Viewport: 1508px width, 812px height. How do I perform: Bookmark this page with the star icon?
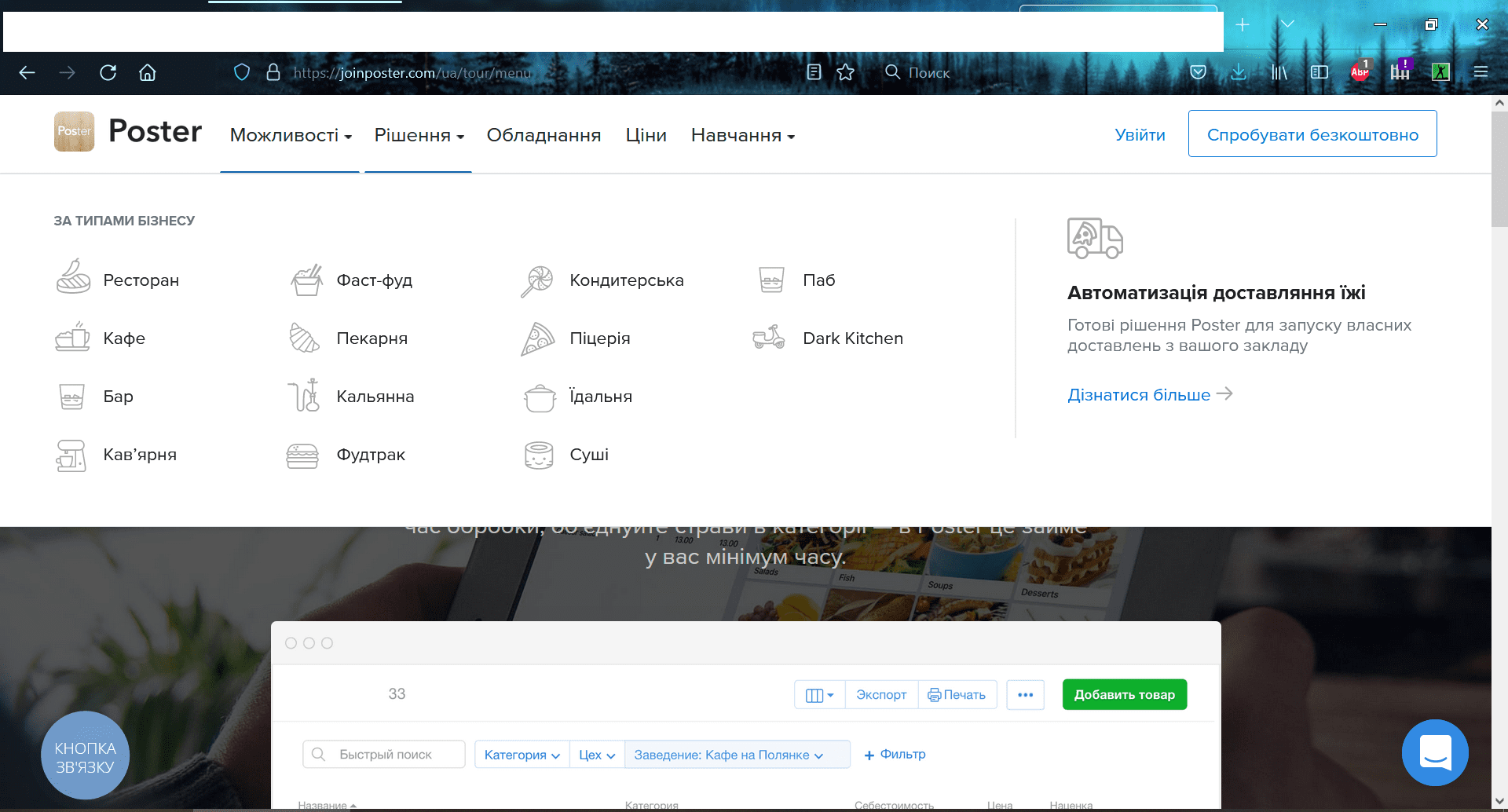845,72
